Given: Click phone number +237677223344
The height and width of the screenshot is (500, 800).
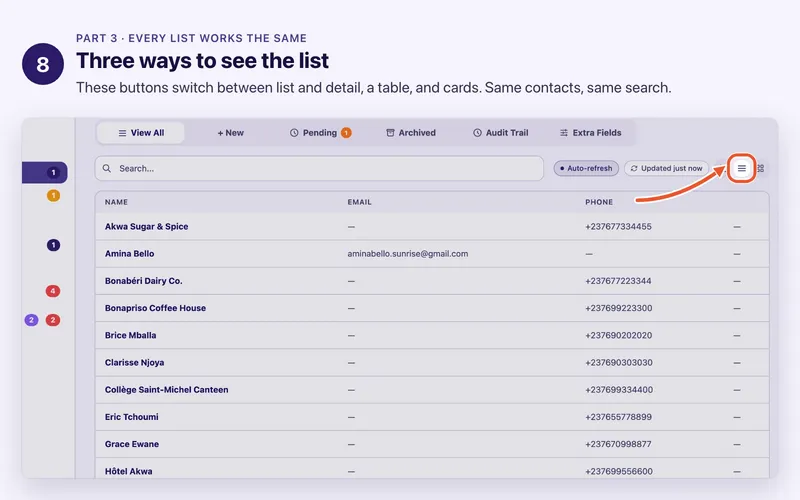Looking at the screenshot, I should (x=618, y=281).
